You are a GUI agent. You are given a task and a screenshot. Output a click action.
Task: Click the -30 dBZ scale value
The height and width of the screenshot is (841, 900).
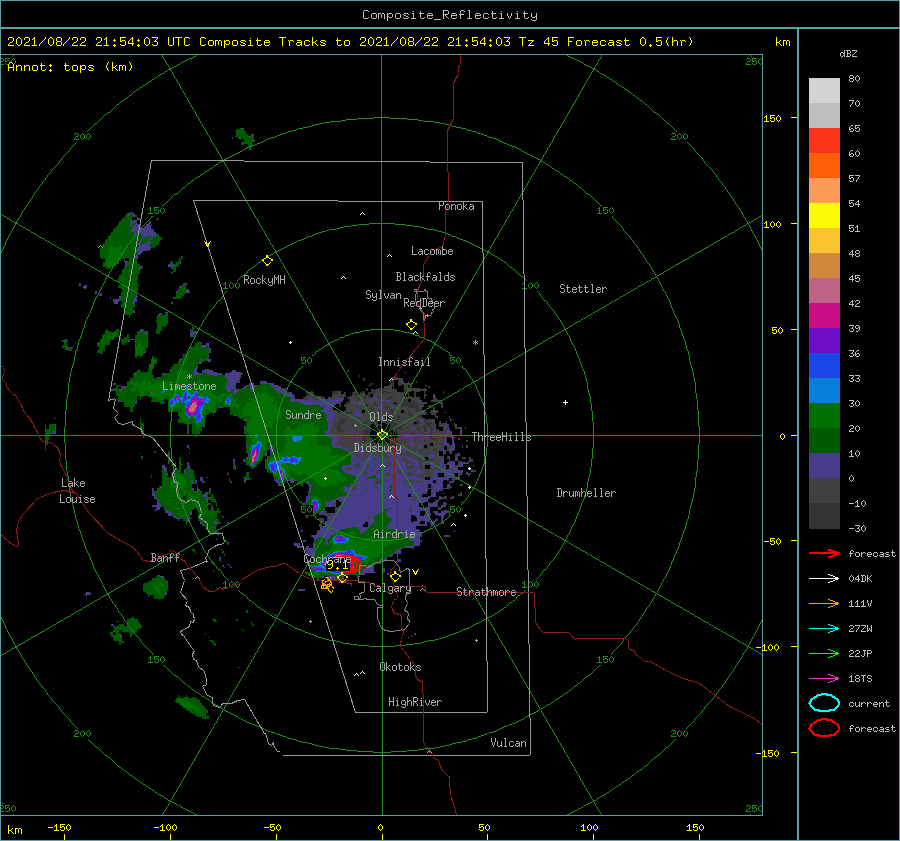pos(857,528)
